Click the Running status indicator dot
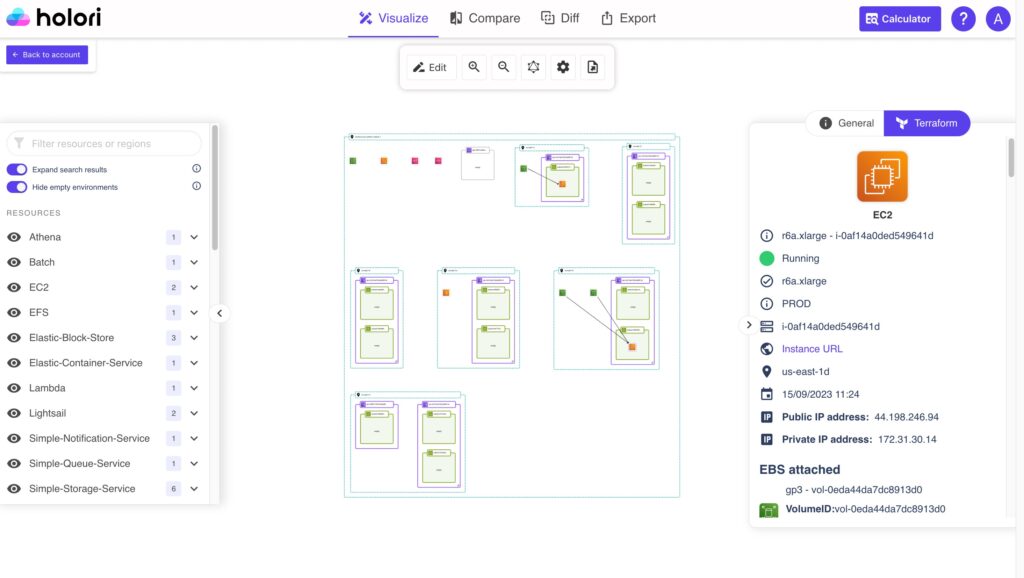Viewport: 1024px width, 578px height. pyautogui.click(x=767, y=258)
